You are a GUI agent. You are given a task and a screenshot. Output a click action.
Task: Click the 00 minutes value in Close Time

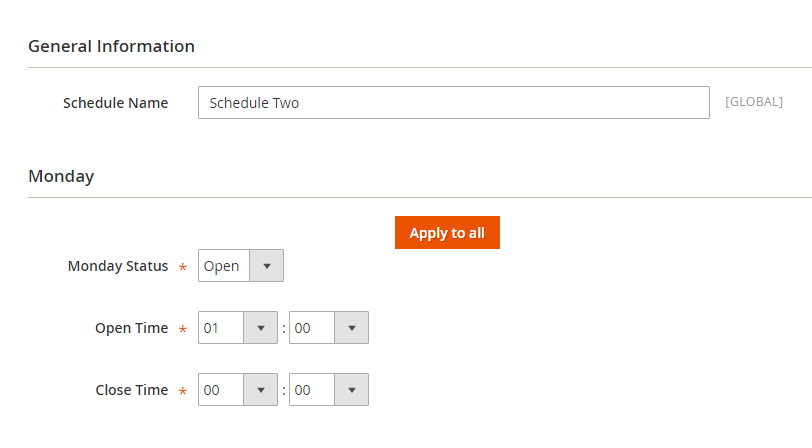pos(311,390)
